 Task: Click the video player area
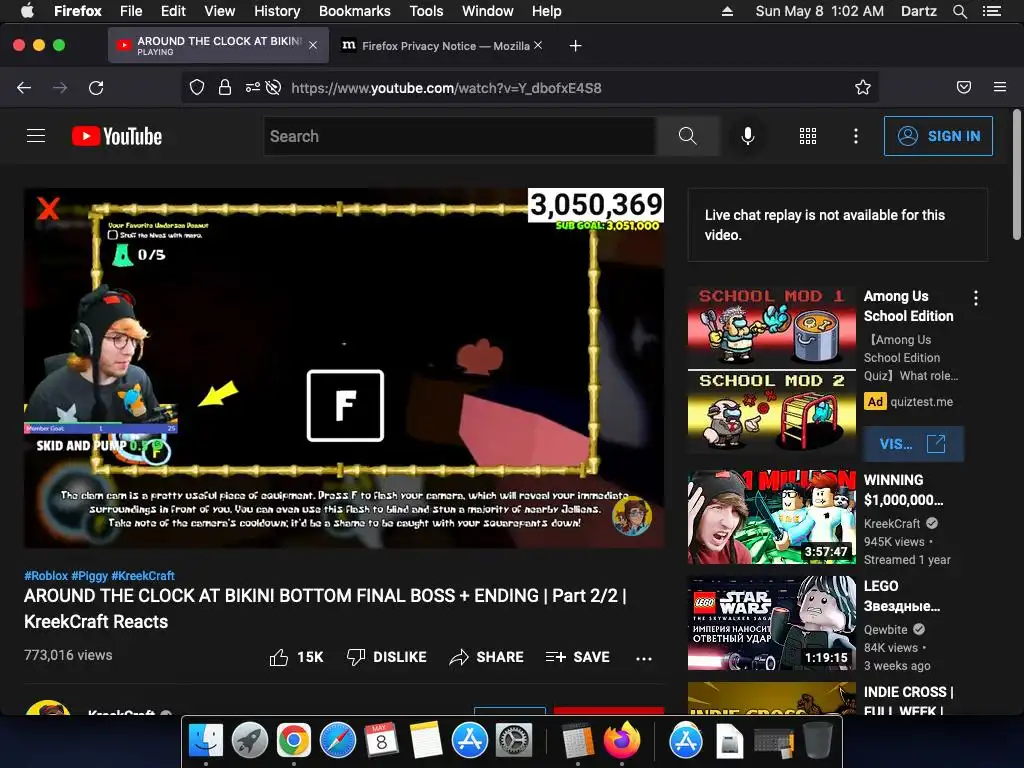tap(344, 368)
